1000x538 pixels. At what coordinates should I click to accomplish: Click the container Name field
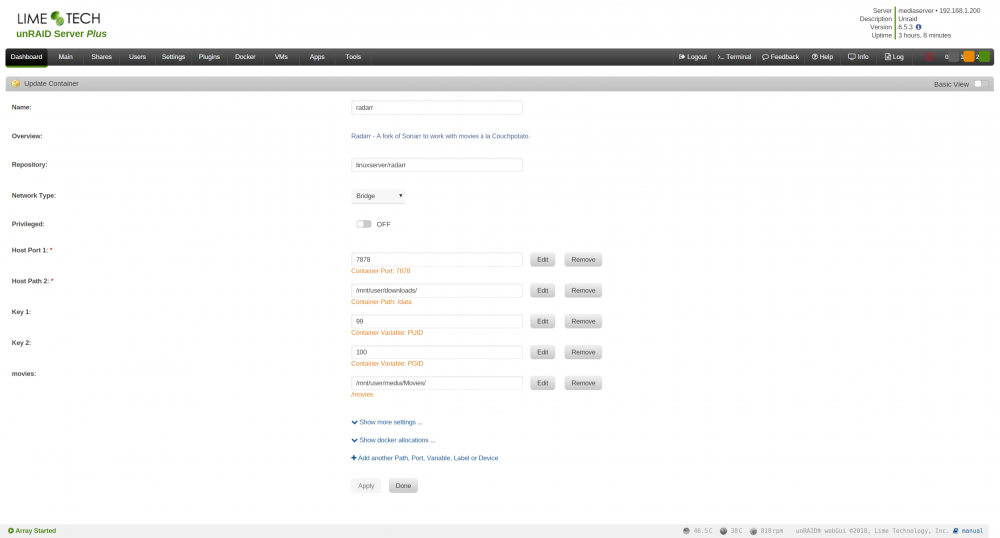[437, 108]
